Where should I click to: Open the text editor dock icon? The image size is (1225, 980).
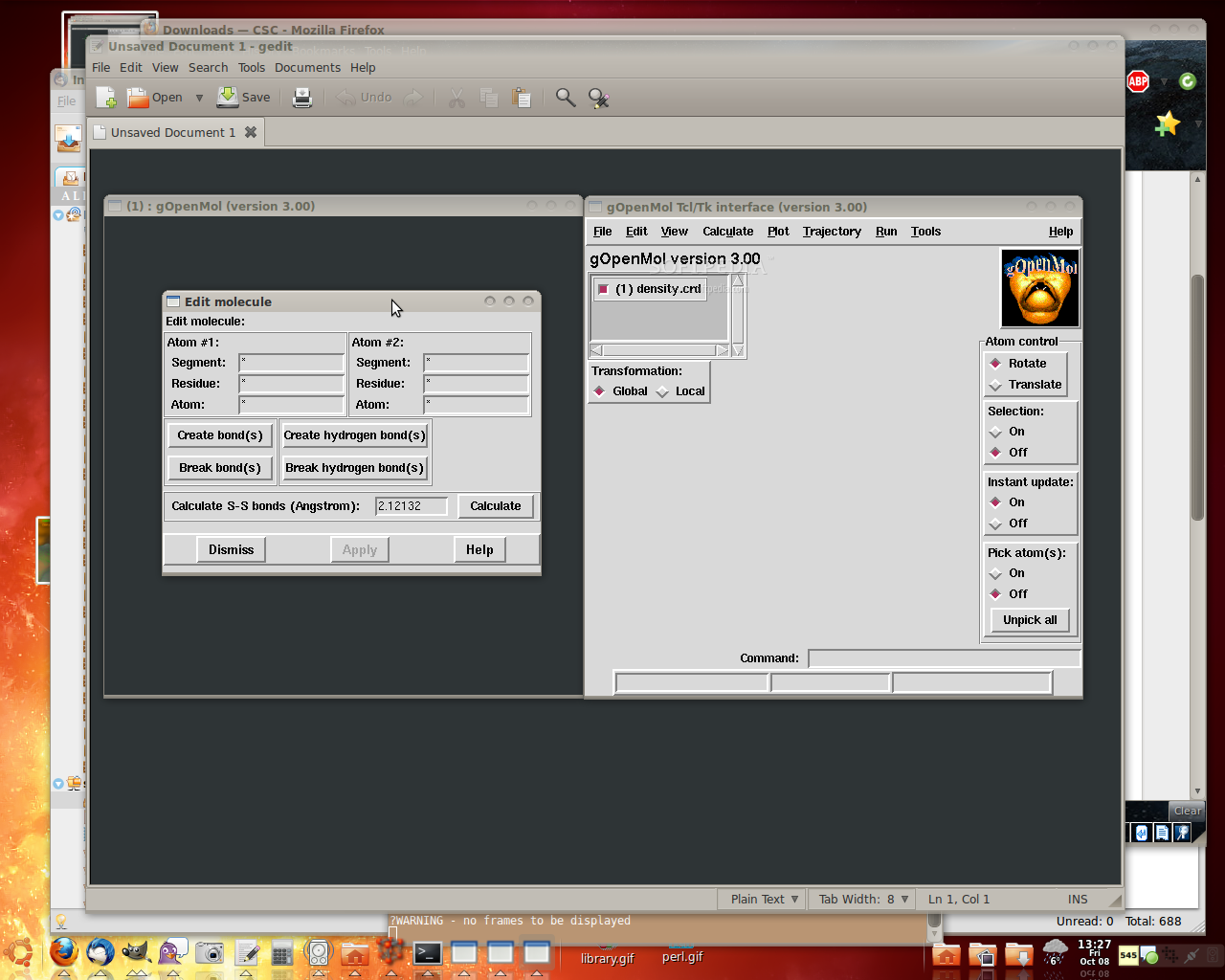(246, 952)
